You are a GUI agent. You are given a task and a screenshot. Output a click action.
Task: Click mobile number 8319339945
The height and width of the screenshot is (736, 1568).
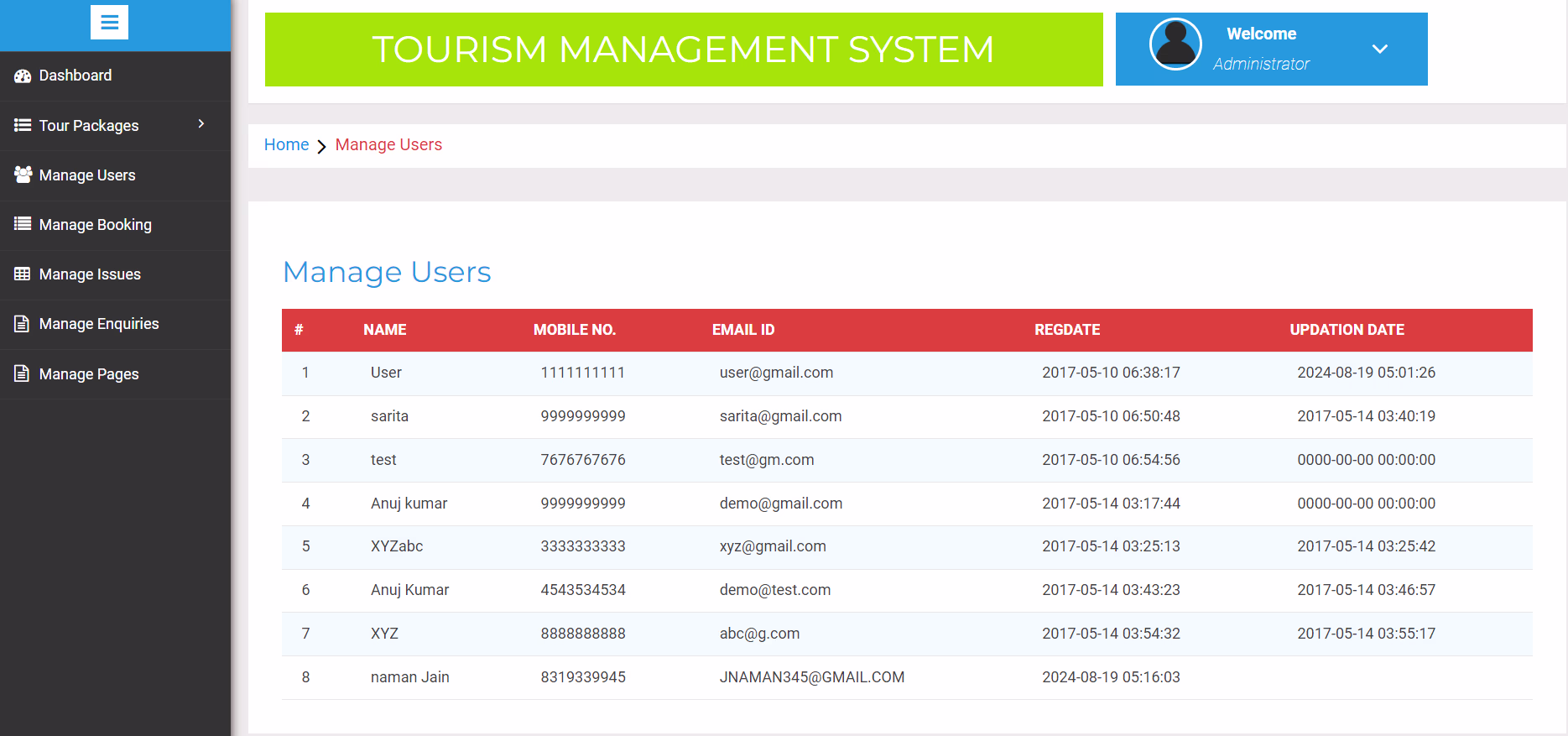point(582,677)
